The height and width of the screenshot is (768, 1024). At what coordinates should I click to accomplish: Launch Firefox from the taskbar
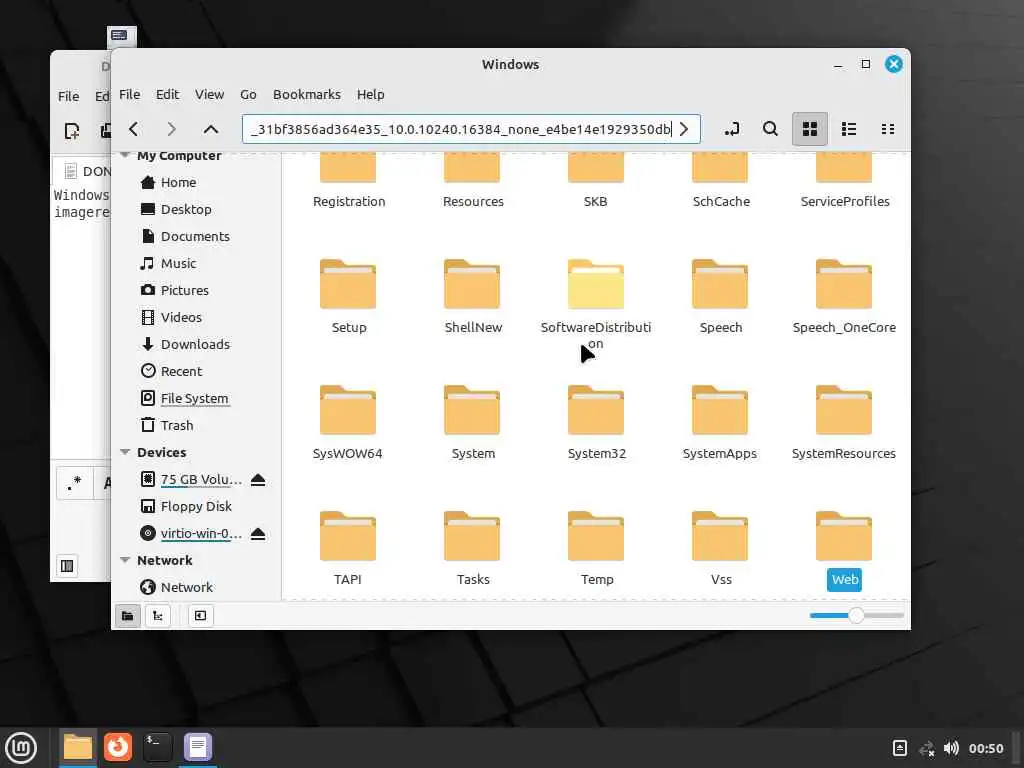(x=118, y=747)
